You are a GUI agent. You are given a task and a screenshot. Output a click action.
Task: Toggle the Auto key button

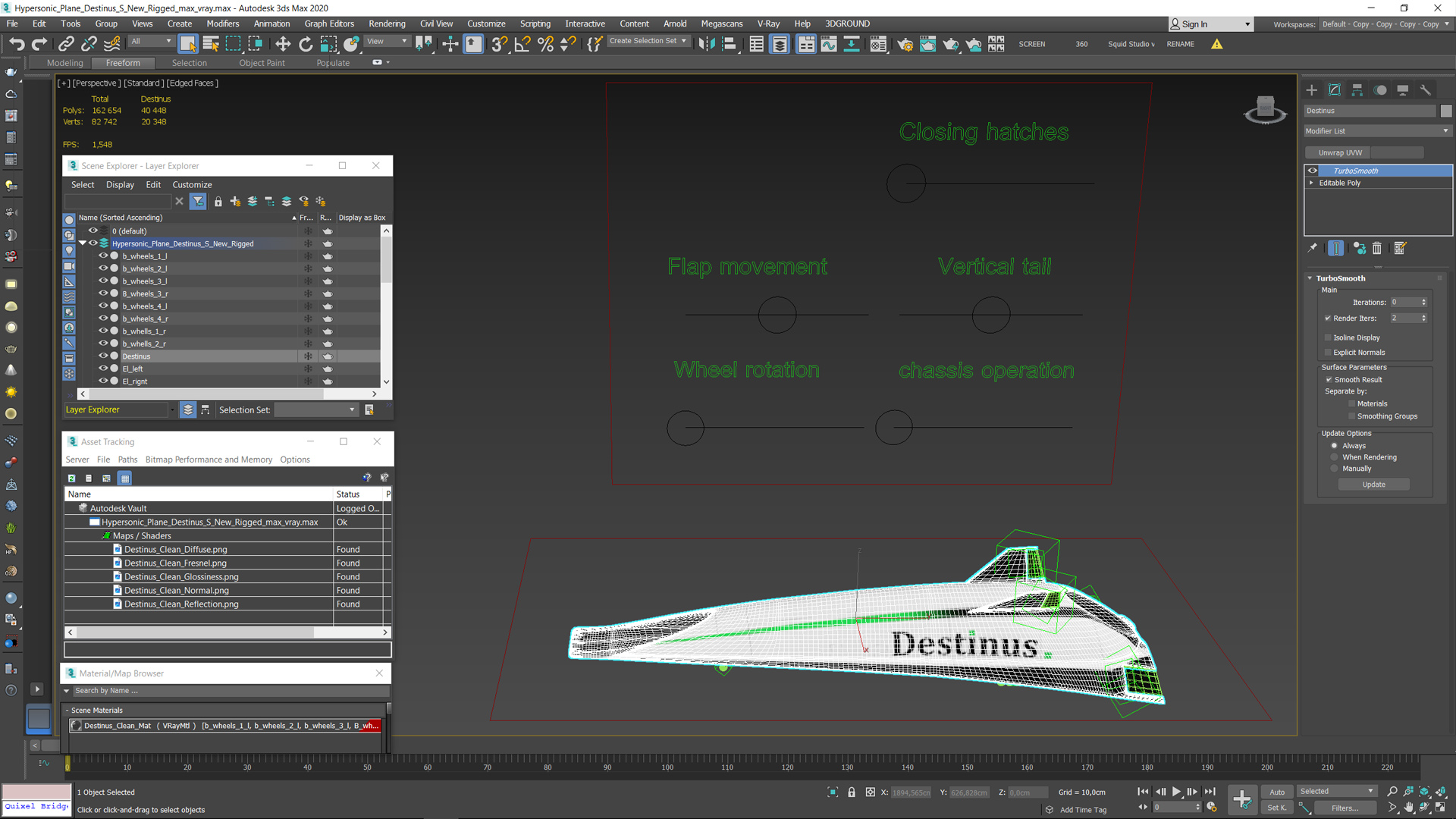coord(1277,792)
